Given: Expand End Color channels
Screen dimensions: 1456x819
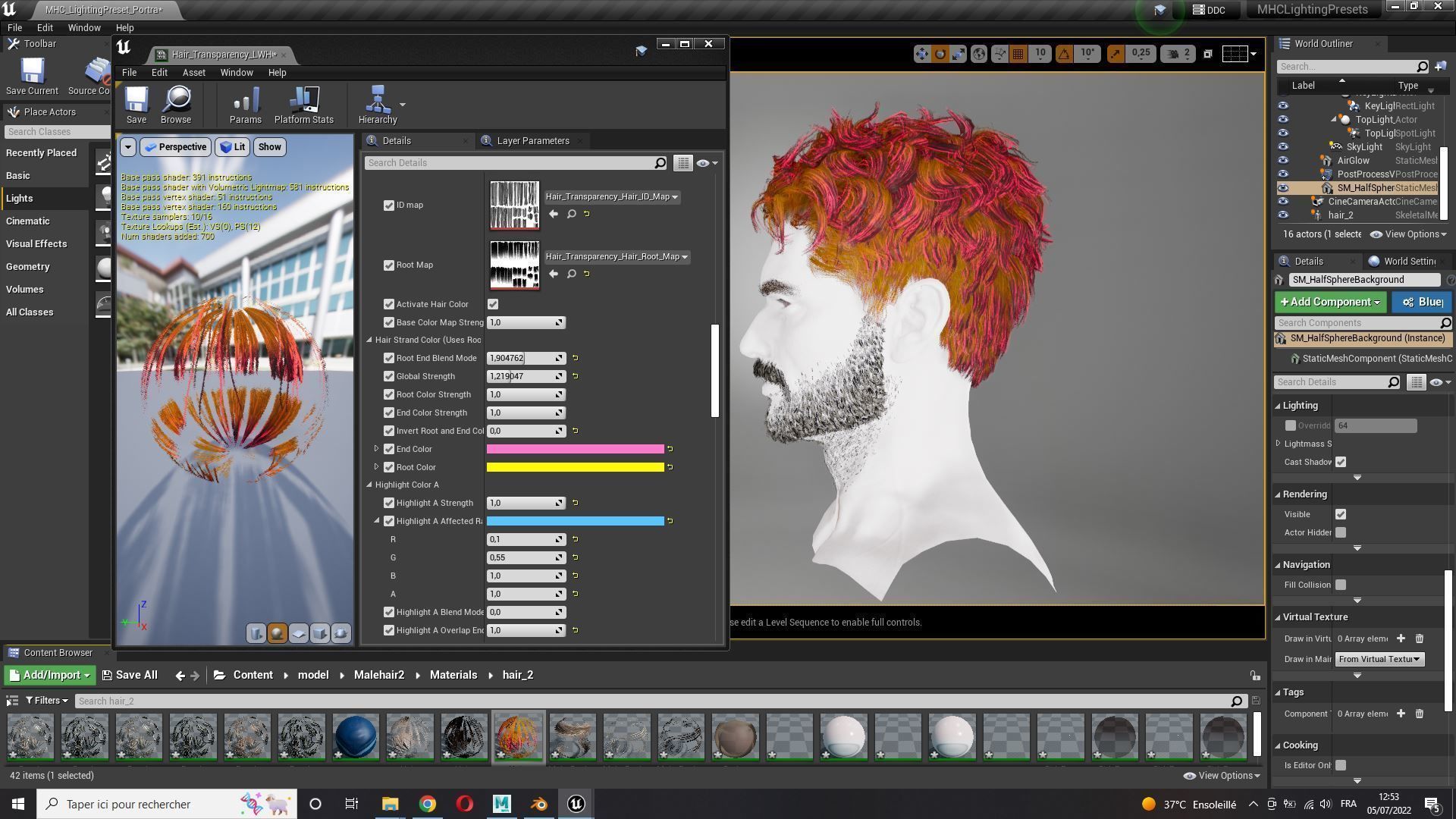Looking at the screenshot, I should 377,449.
